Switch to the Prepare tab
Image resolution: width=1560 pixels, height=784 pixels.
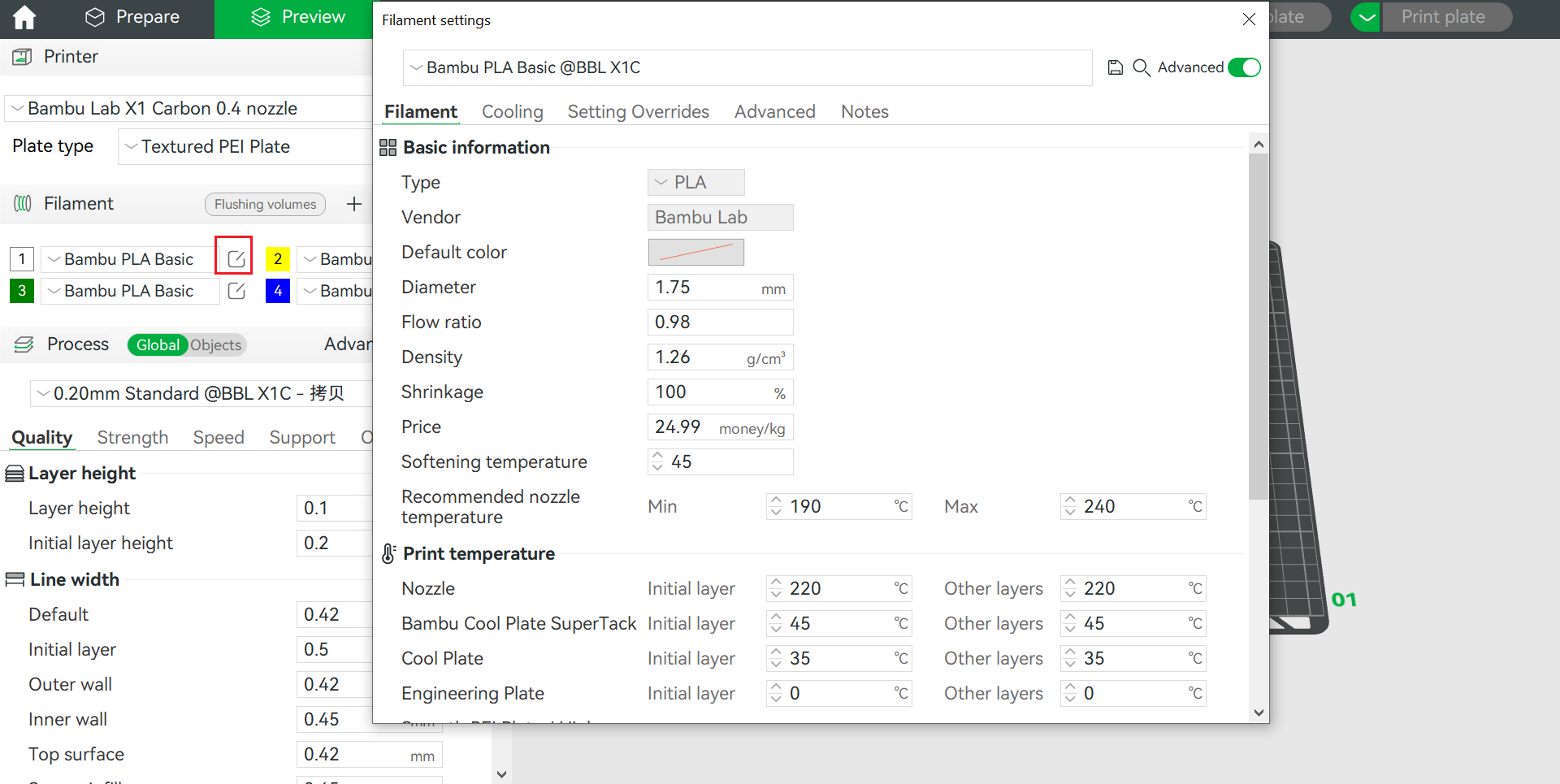(x=132, y=17)
